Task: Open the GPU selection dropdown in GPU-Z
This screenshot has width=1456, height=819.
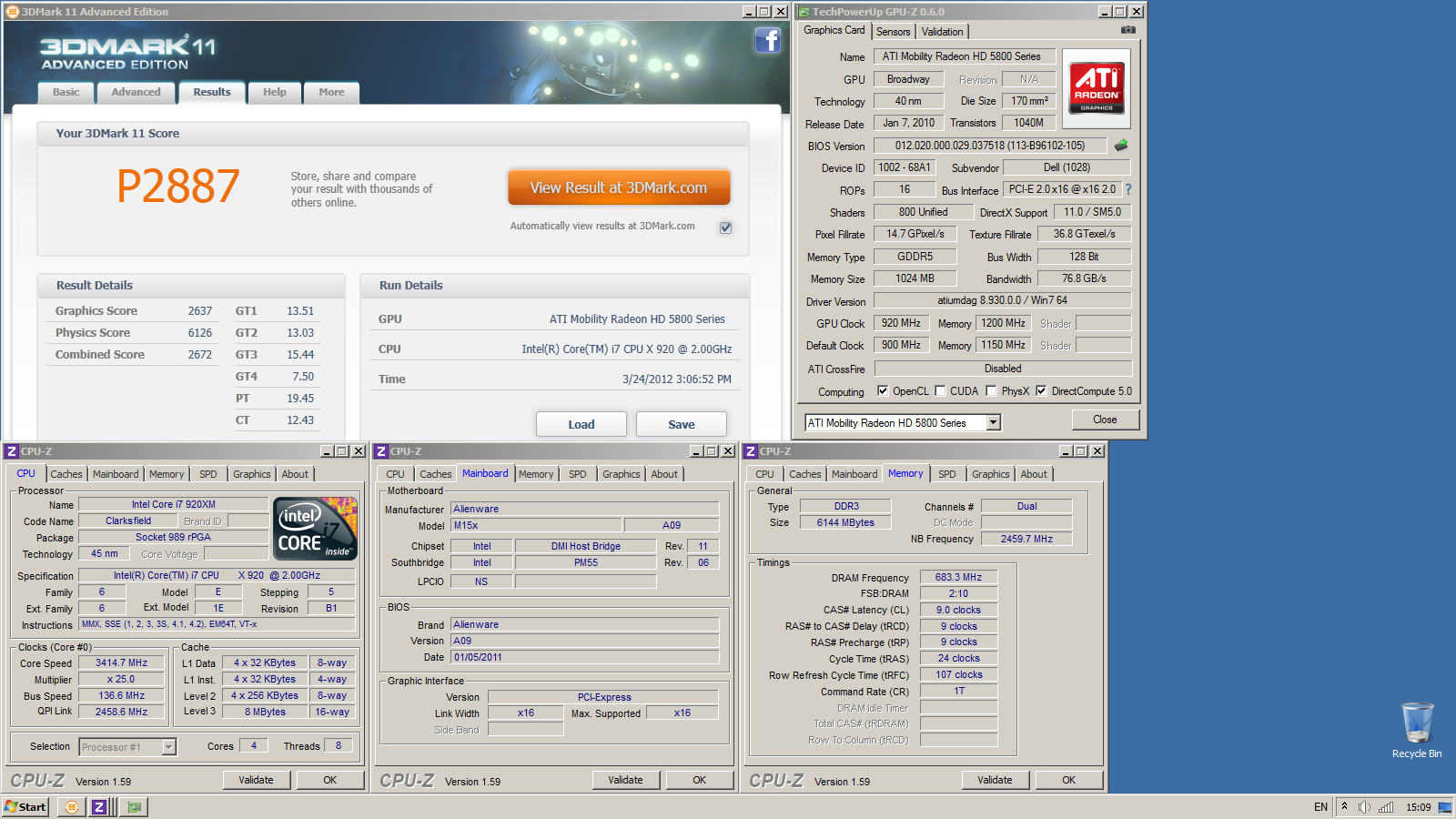Action: [994, 422]
